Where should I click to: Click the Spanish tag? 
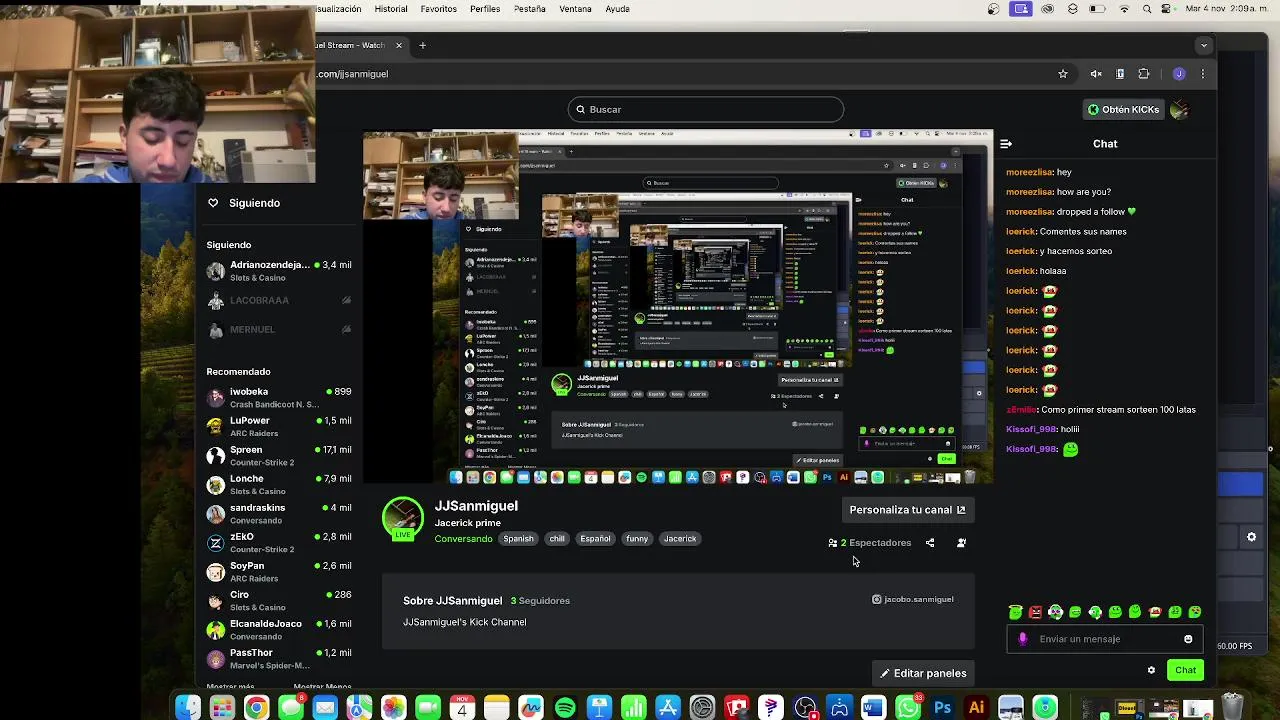[x=518, y=539]
